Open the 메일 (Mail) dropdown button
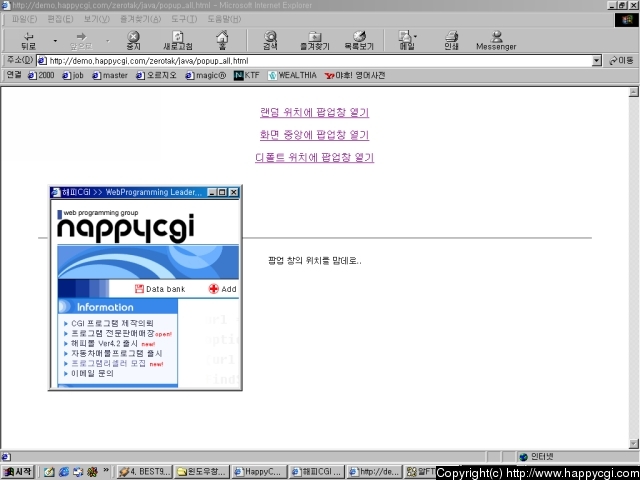Image resolution: width=640 pixels, height=480 pixels. 407,40
